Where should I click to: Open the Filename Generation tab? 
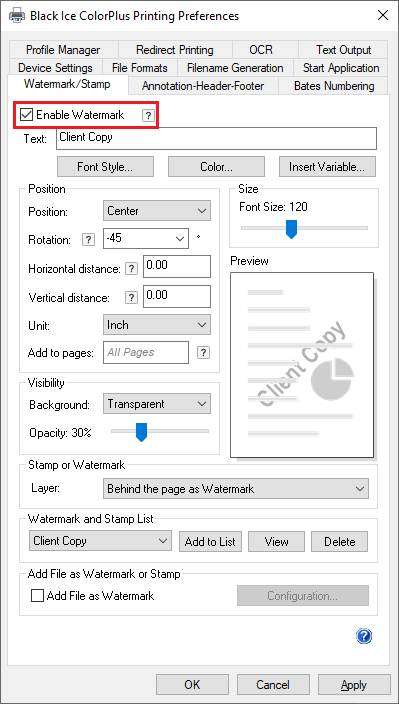pyautogui.click(x=235, y=68)
